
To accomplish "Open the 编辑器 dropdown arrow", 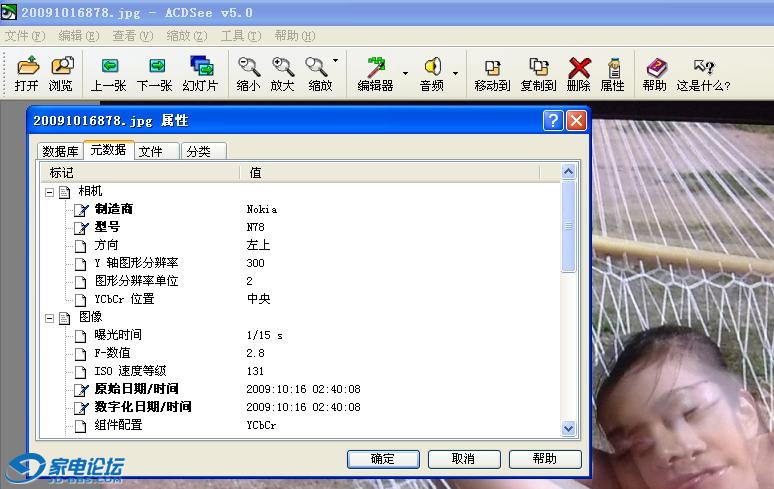I will [405, 73].
